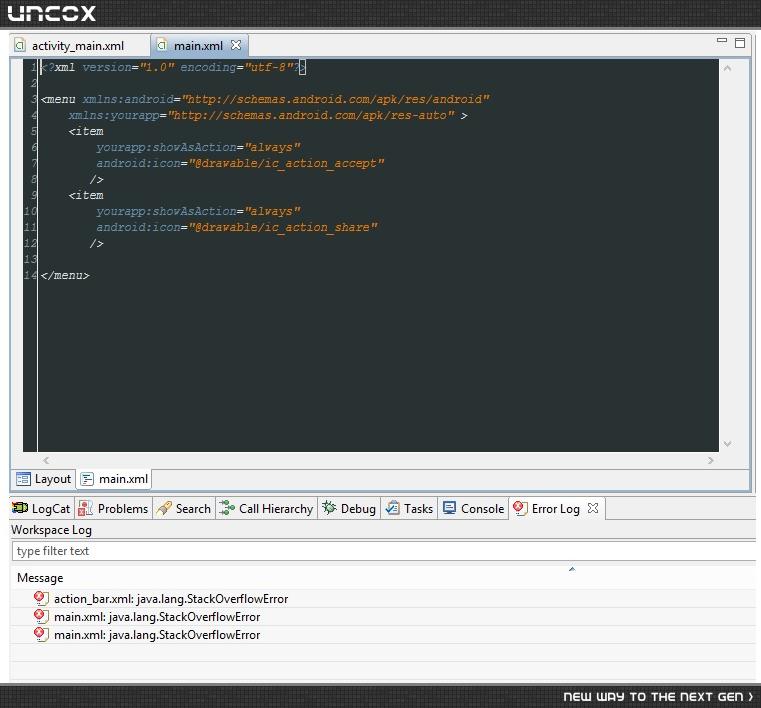Click the Call Hierarchy tab icon
The height and width of the screenshot is (708, 761).
[x=227, y=508]
